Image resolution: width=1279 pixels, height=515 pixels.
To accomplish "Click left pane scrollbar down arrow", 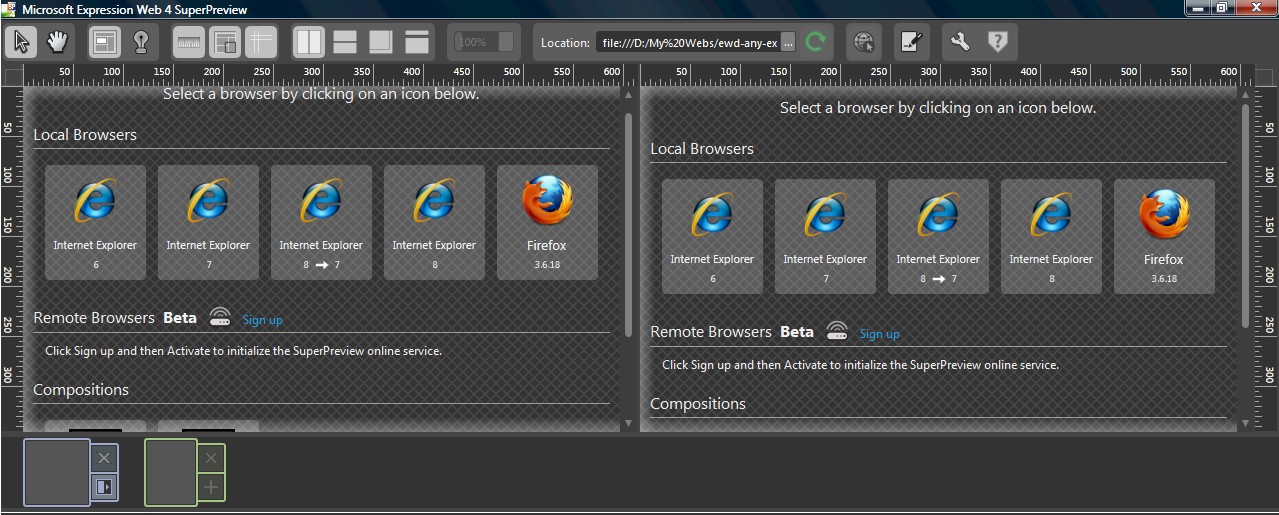I will tap(628, 424).
